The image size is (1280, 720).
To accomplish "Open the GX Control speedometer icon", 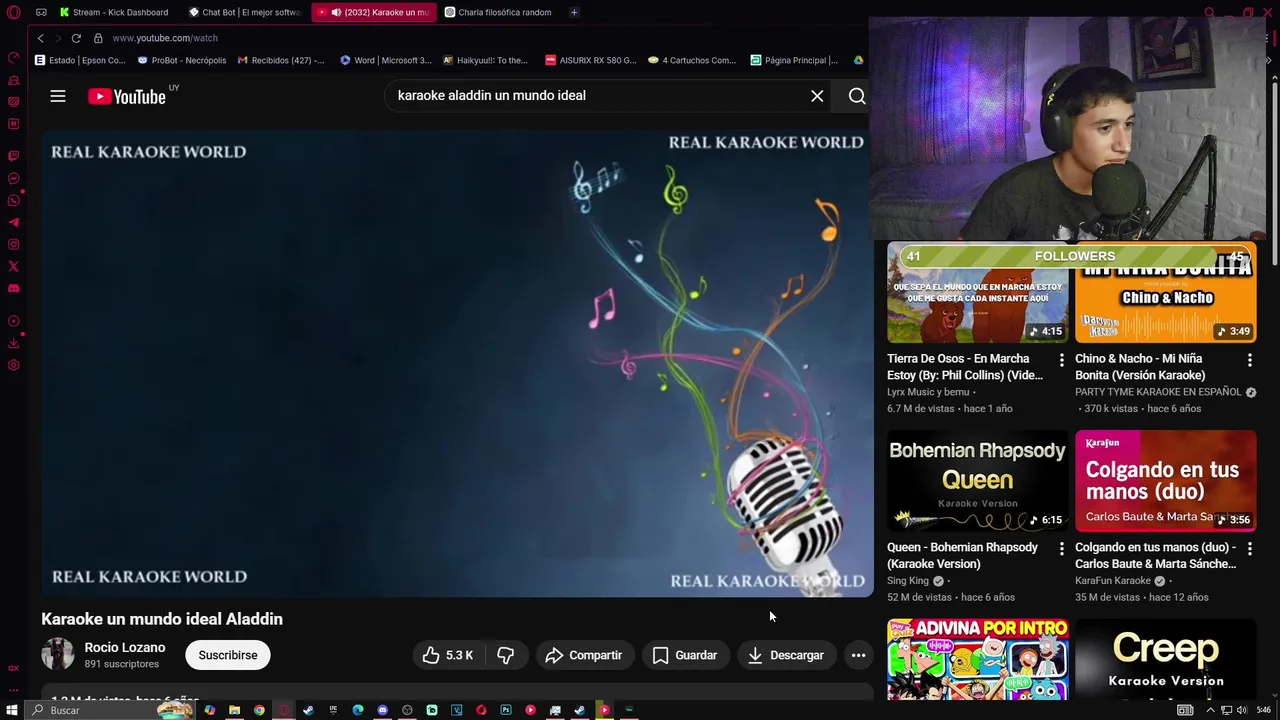I will (x=13, y=59).
